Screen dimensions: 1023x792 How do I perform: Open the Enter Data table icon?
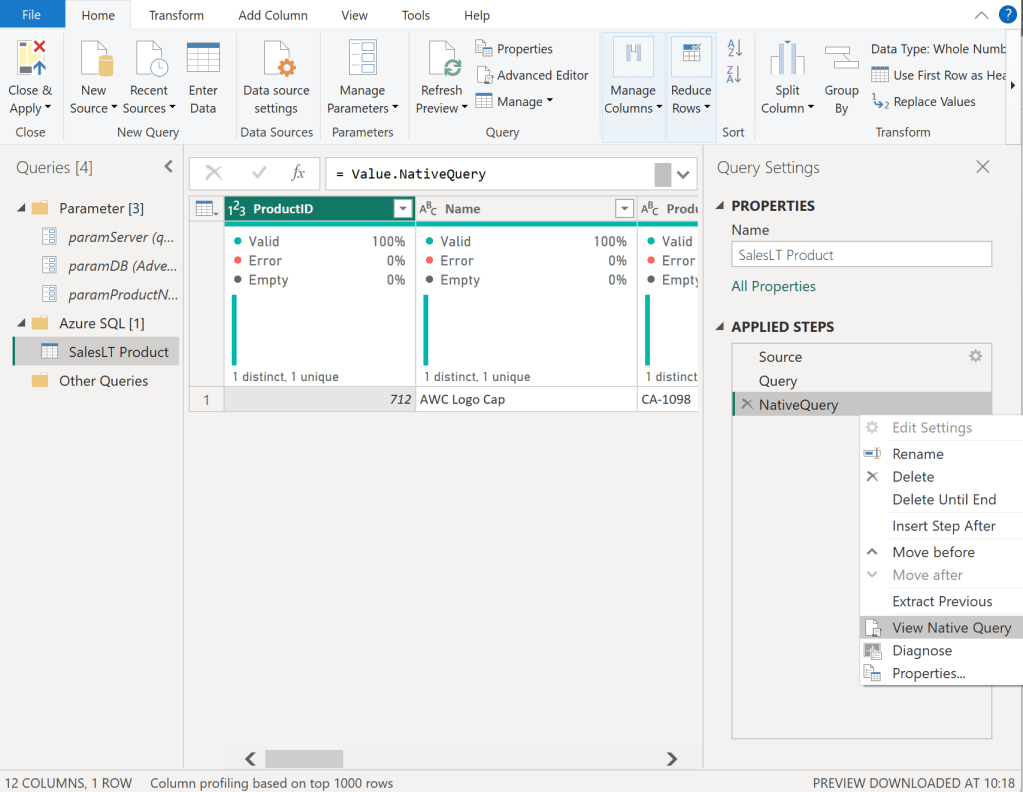click(x=203, y=59)
